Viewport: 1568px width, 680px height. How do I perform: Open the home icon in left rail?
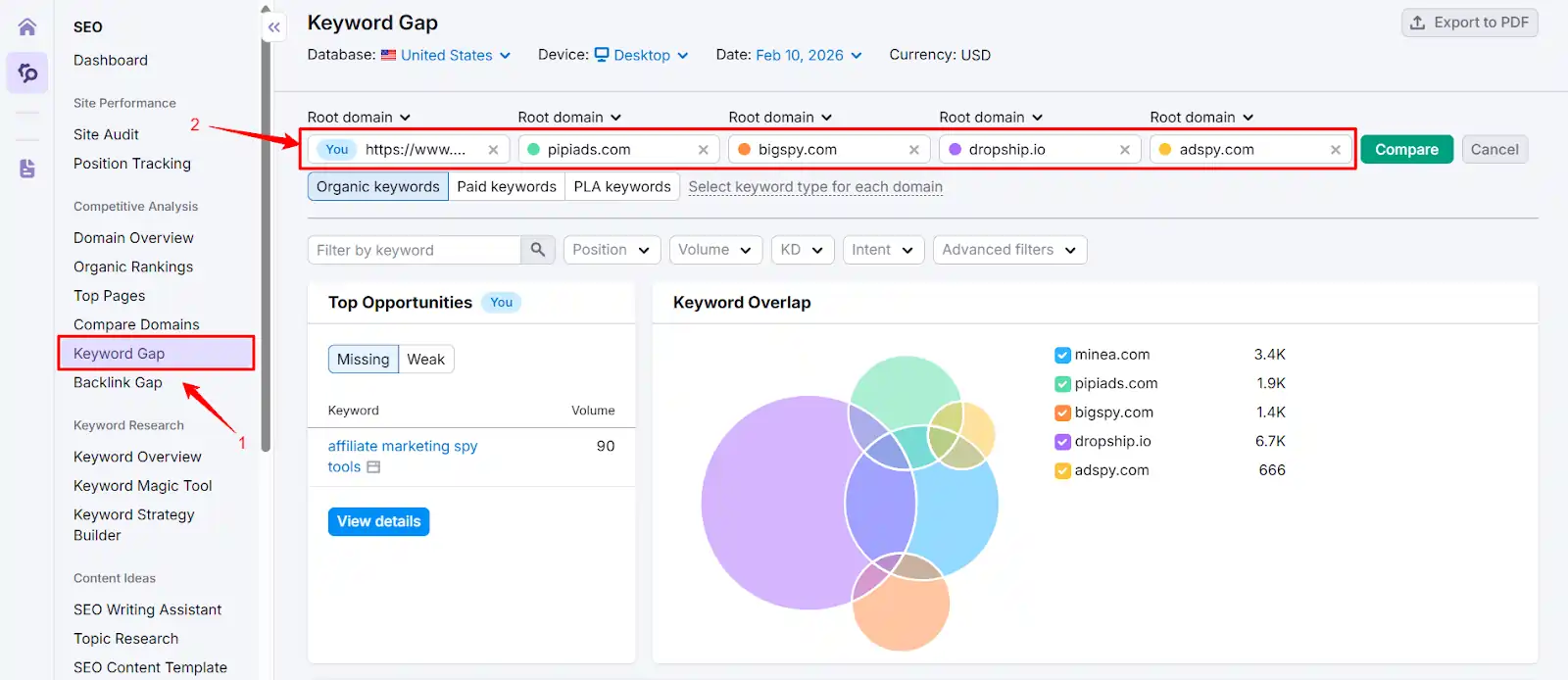coord(27,26)
